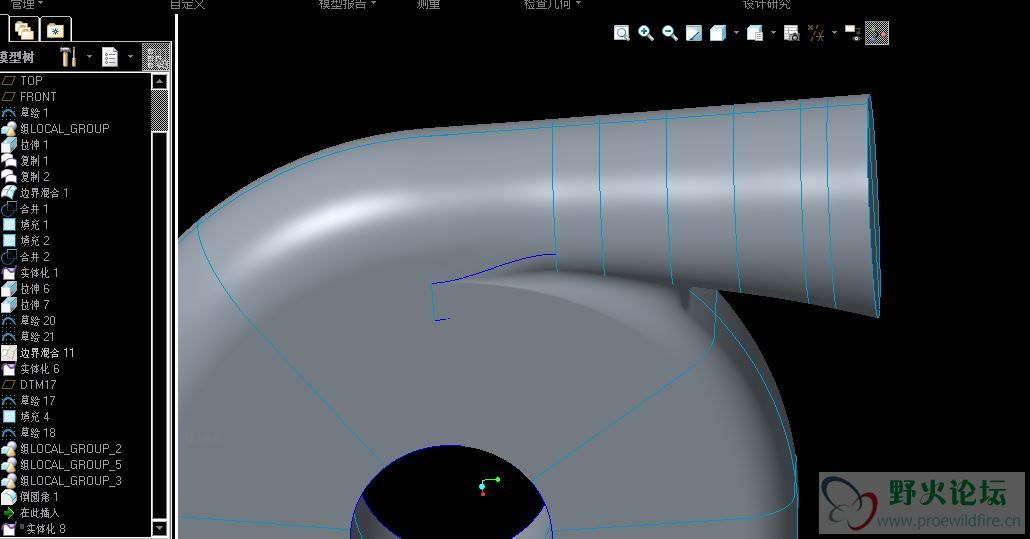This screenshot has height=539, width=1030.
Task: Select the TOP datum plane
Action: pos(22,80)
